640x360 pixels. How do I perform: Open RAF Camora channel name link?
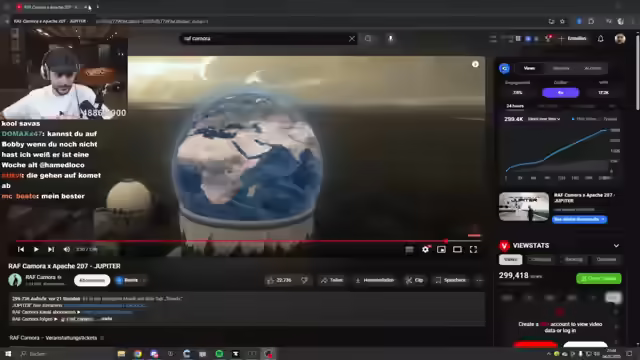click(x=40, y=277)
